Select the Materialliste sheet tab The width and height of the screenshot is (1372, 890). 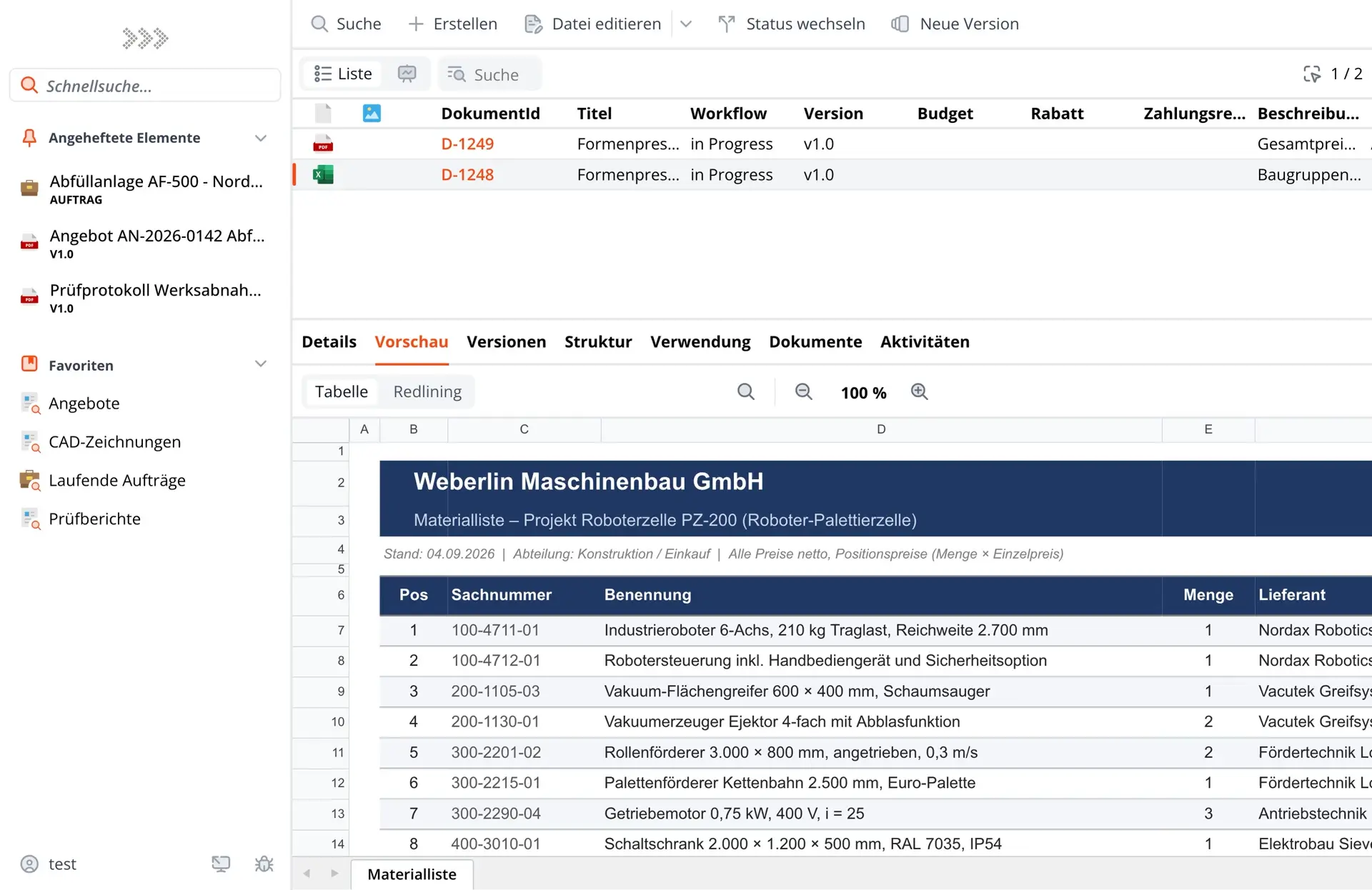[x=412, y=874]
